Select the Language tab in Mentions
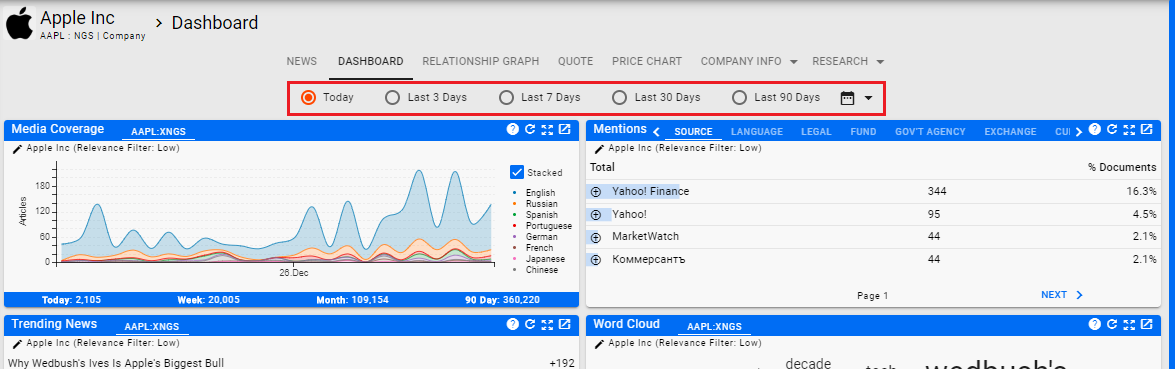 tap(757, 131)
